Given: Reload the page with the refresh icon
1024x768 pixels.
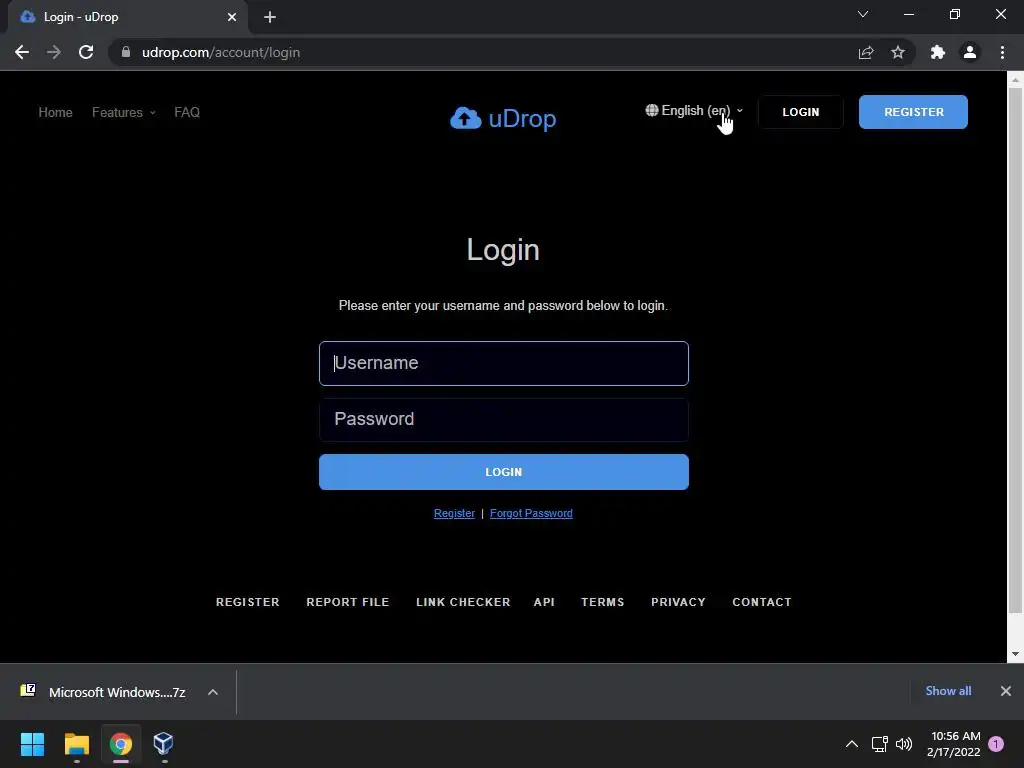Looking at the screenshot, I should tap(86, 52).
